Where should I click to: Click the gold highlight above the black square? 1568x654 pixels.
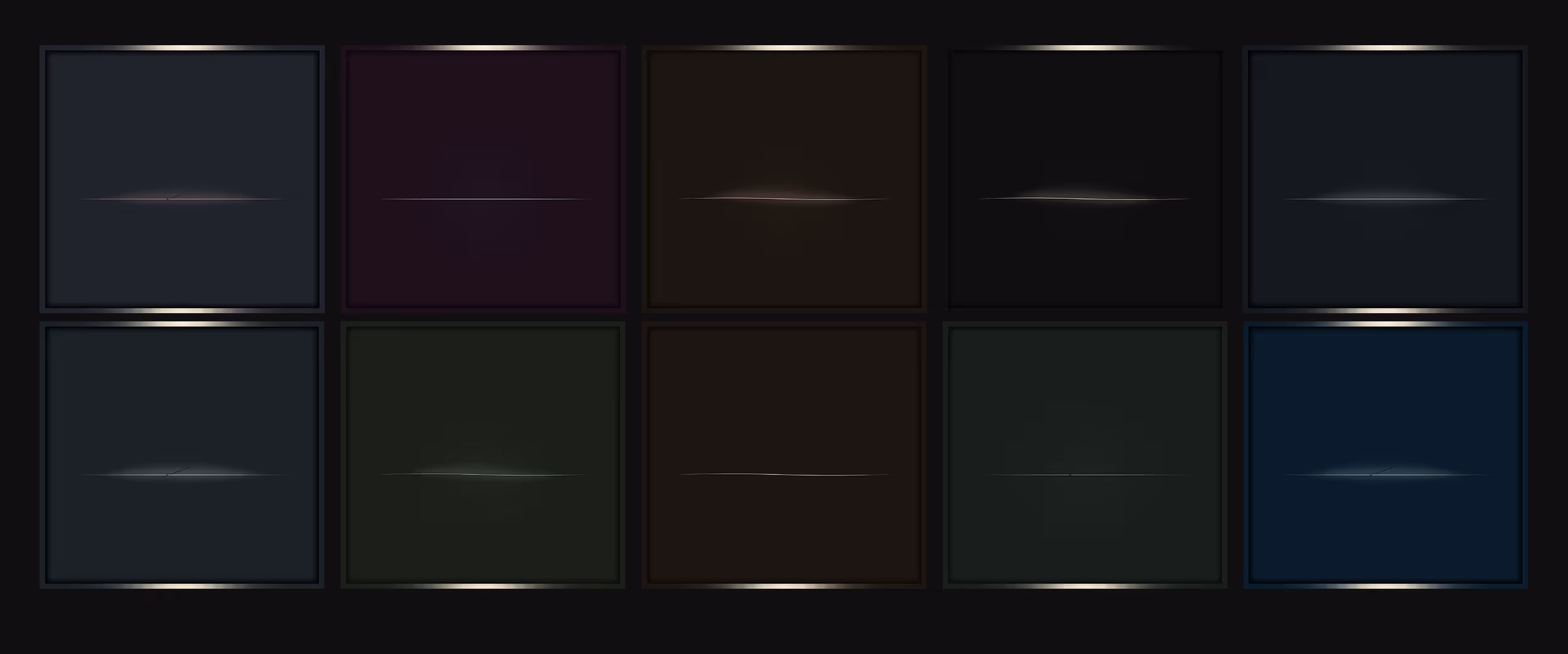[x=1085, y=48]
